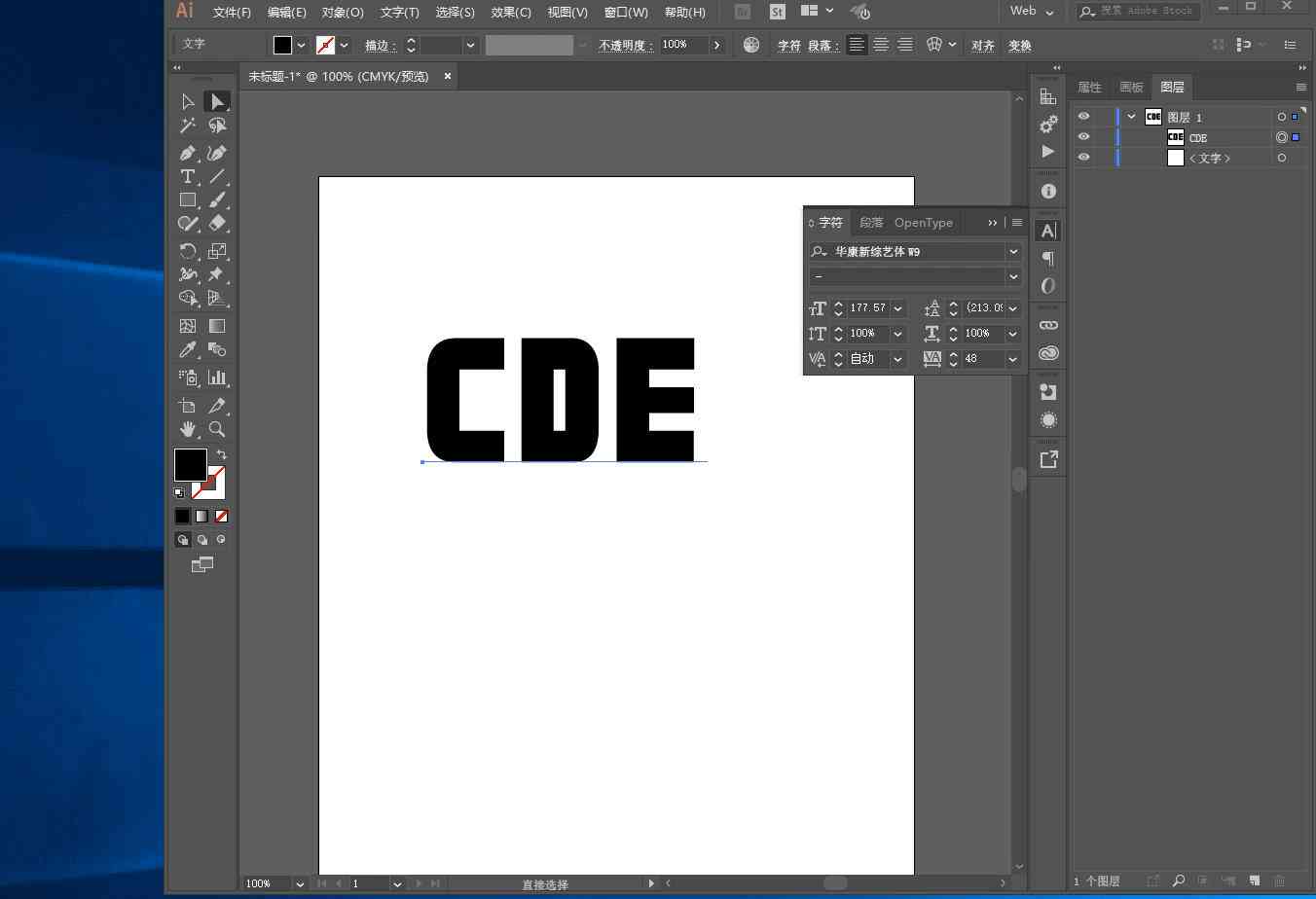This screenshot has height=899, width=1316.
Task: Select the Slice tool
Action: coord(217,406)
